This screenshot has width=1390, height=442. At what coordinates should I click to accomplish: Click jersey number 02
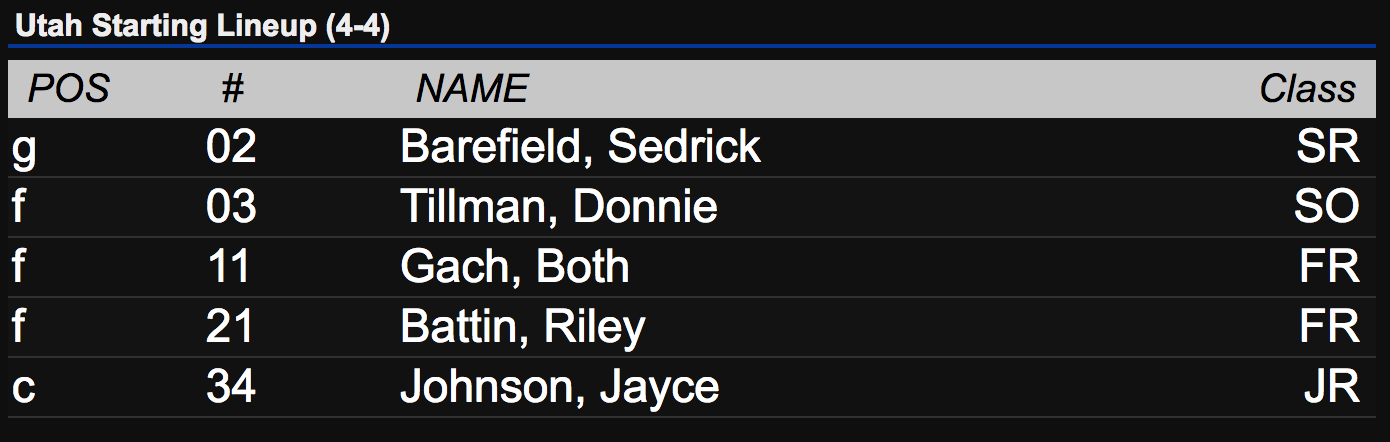tap(231, 147)
